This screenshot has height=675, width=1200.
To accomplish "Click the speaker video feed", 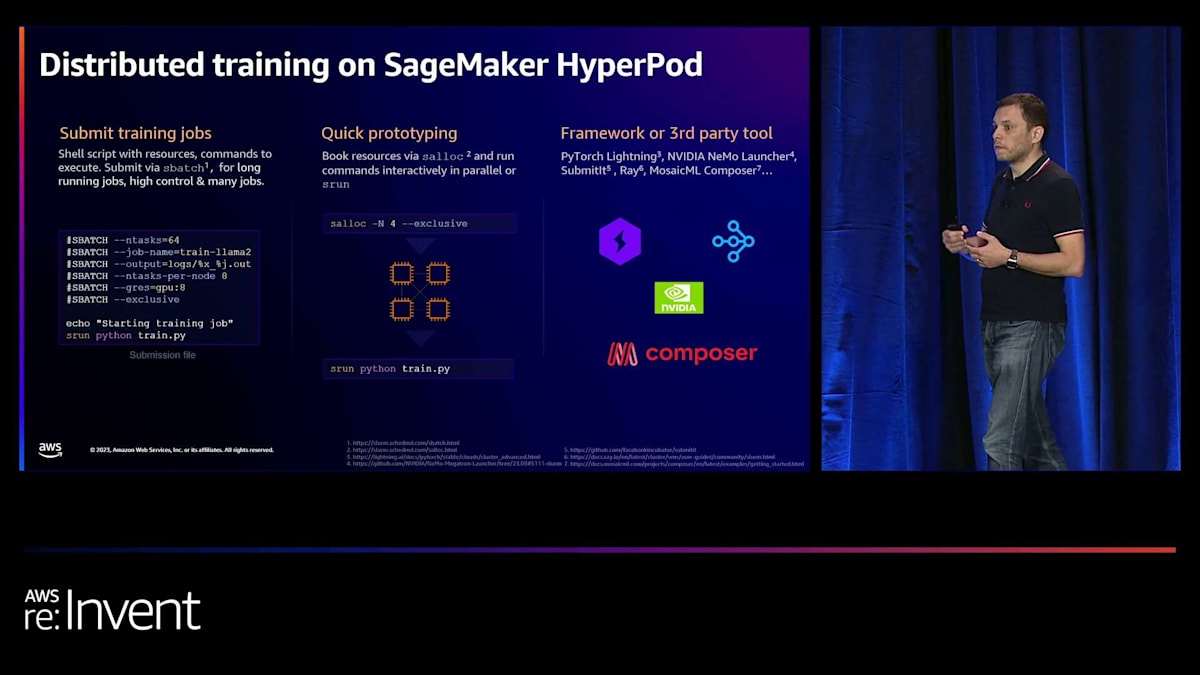I will point(1001,248).
